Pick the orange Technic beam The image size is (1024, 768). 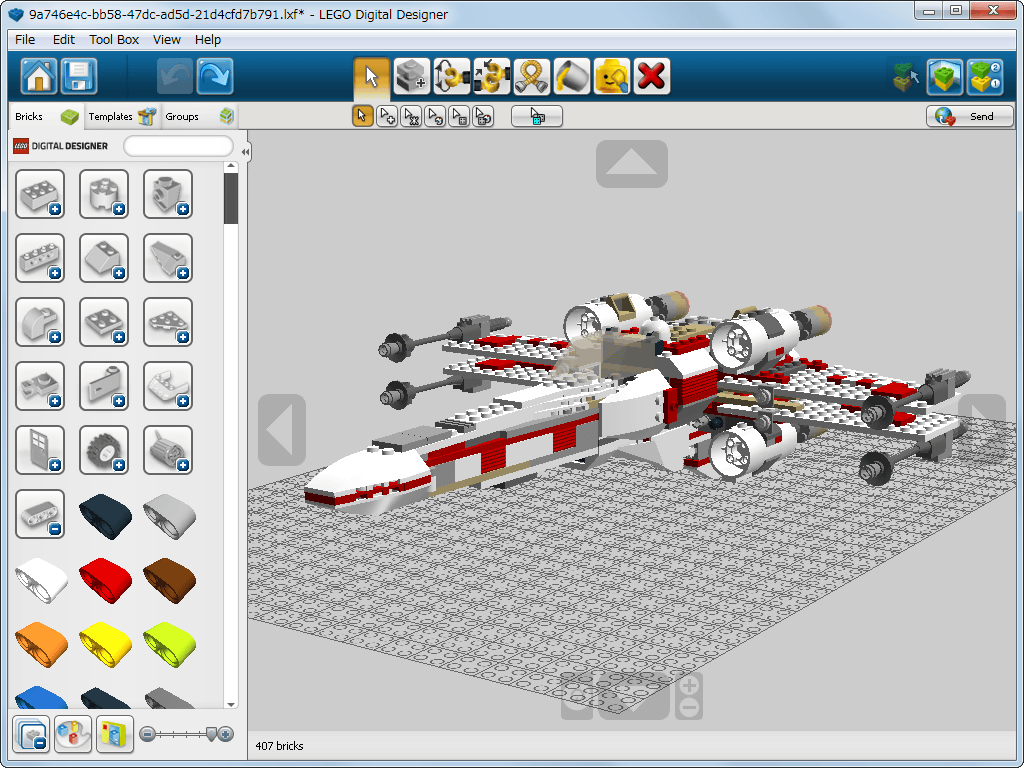41,645
